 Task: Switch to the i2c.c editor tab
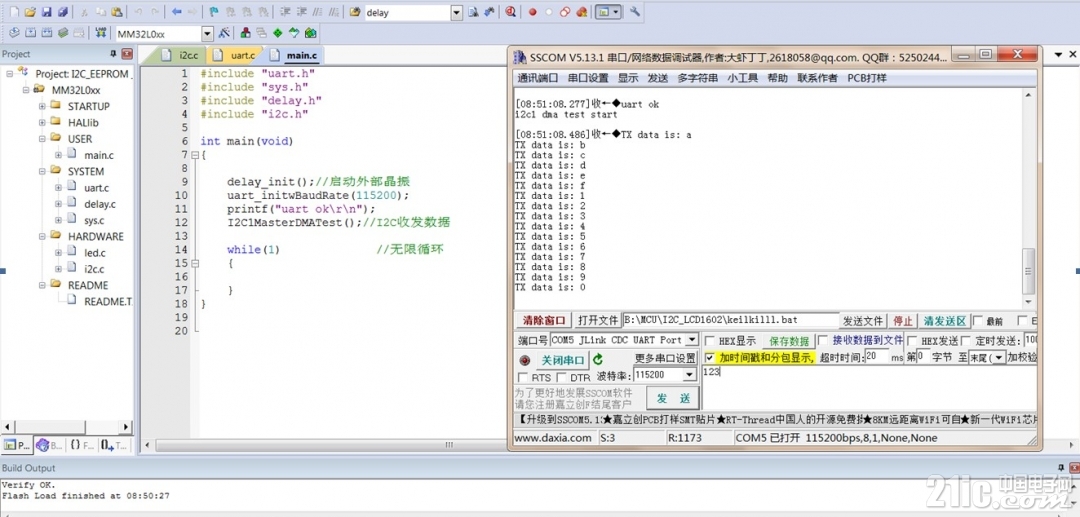coord(180,55)
